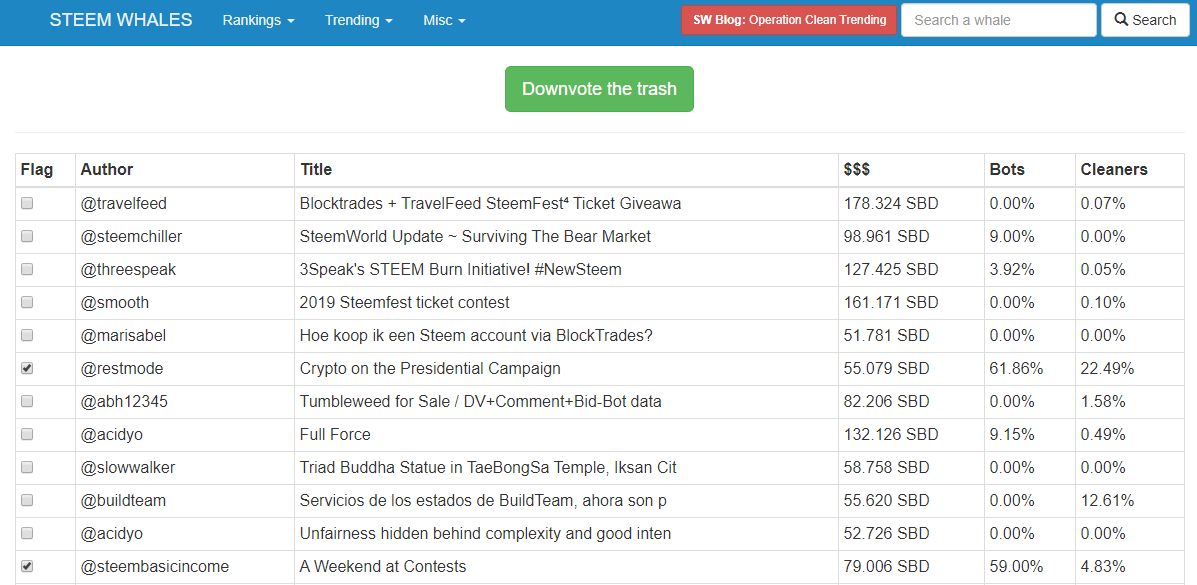
Task: Click the Downvote the trash button
Action: point(599,89)
